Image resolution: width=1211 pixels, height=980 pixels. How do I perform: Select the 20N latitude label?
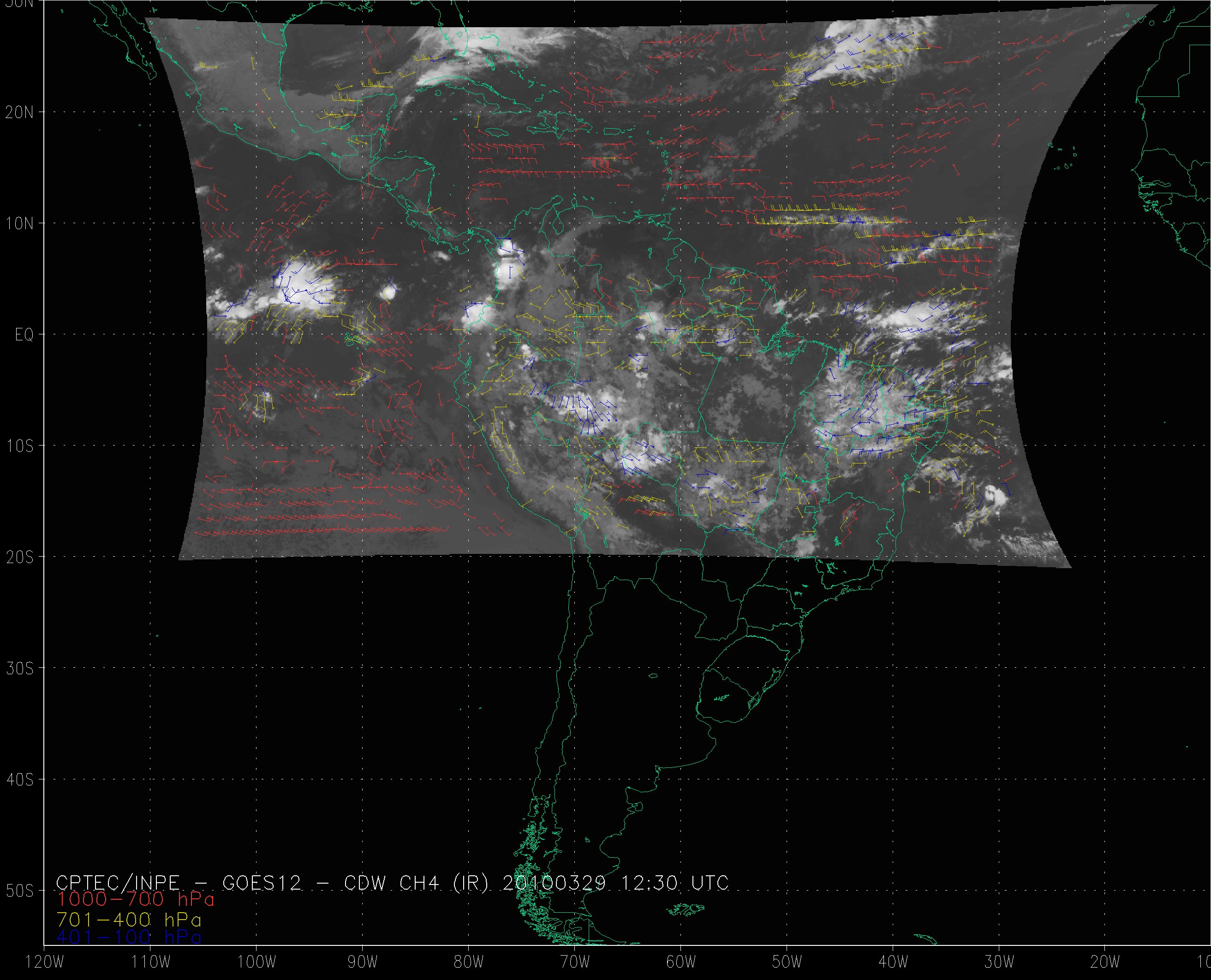(19, 112)
